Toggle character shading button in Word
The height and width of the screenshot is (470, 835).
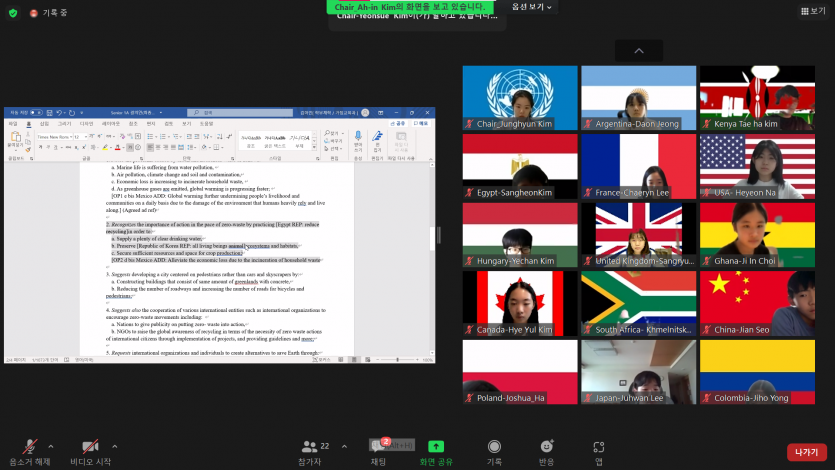130,147
